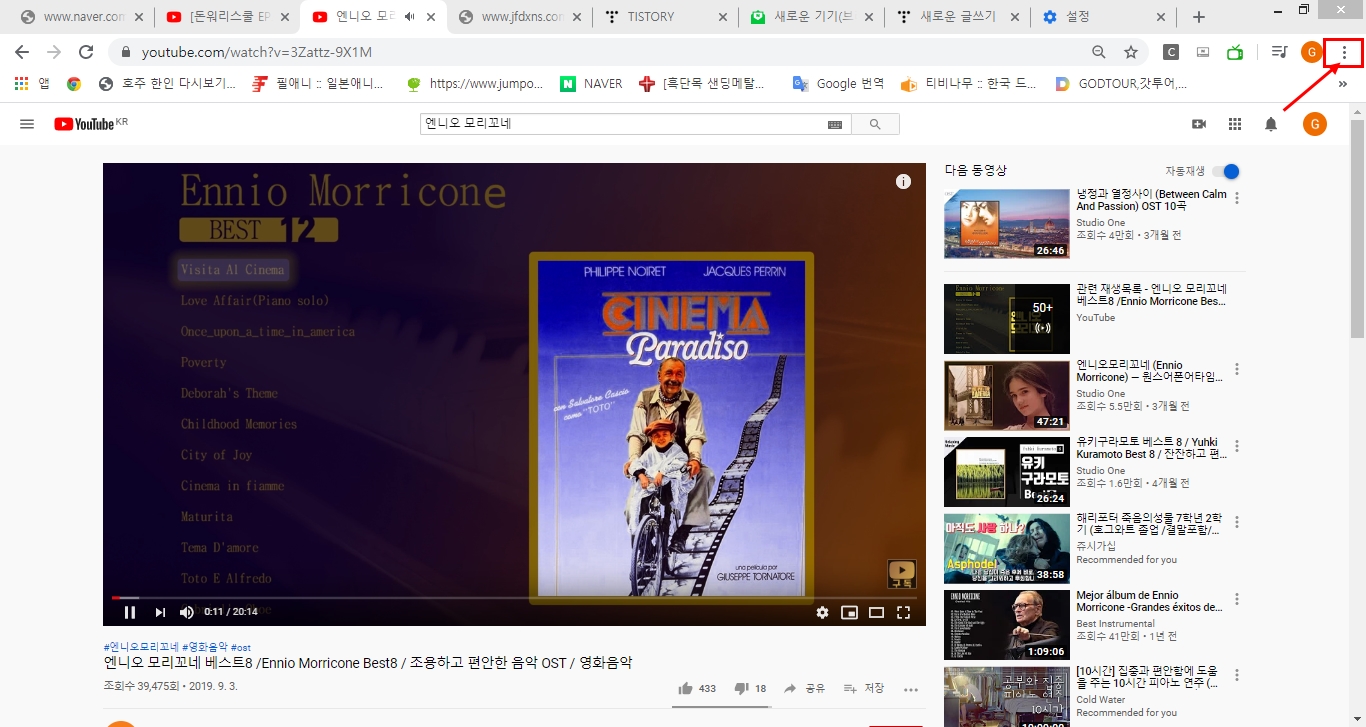Open YouTube hamburger guide menu
Viewport: 1366px width, 727px height.
pos(27,124)
